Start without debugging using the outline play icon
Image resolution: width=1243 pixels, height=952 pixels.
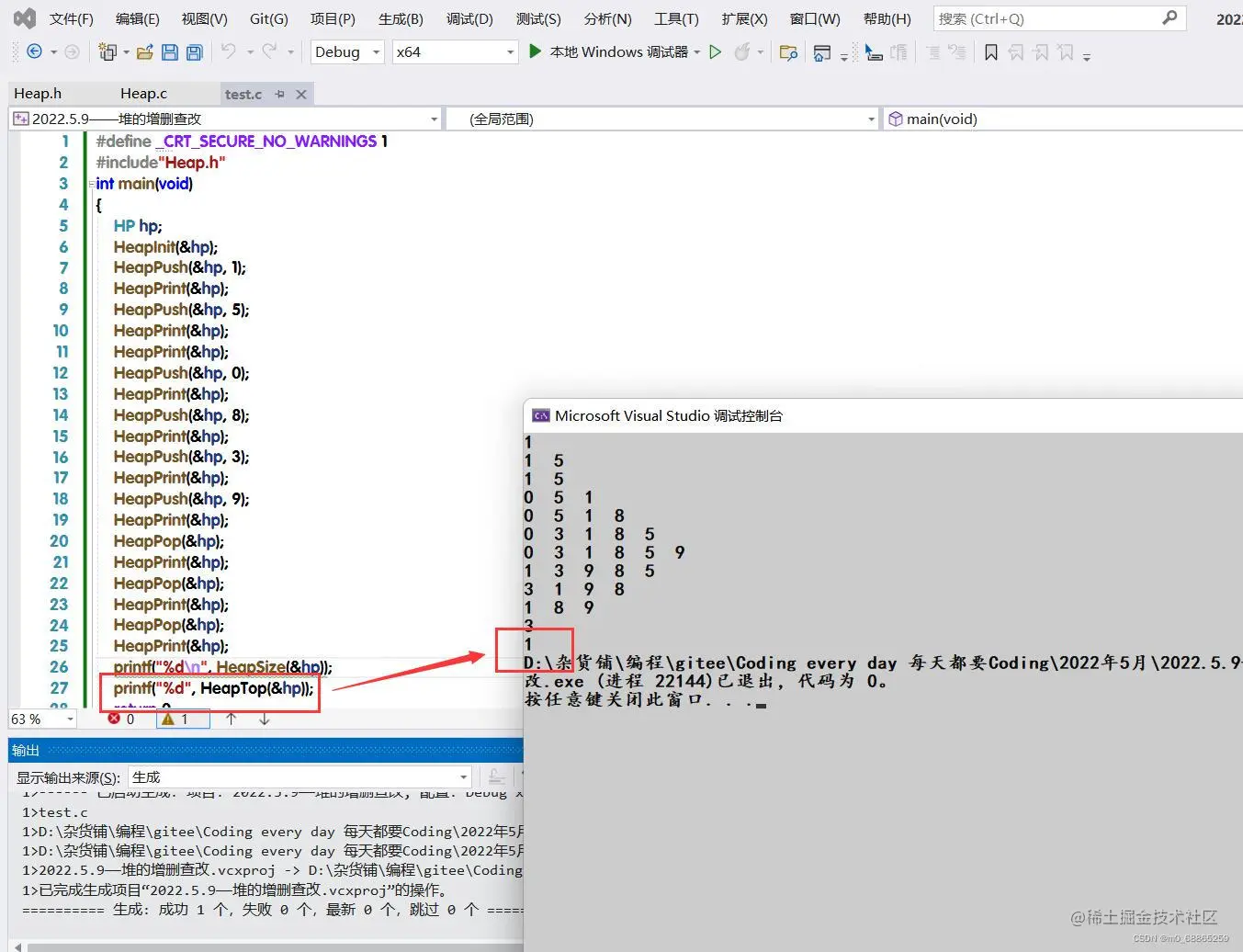click(716, 52)
